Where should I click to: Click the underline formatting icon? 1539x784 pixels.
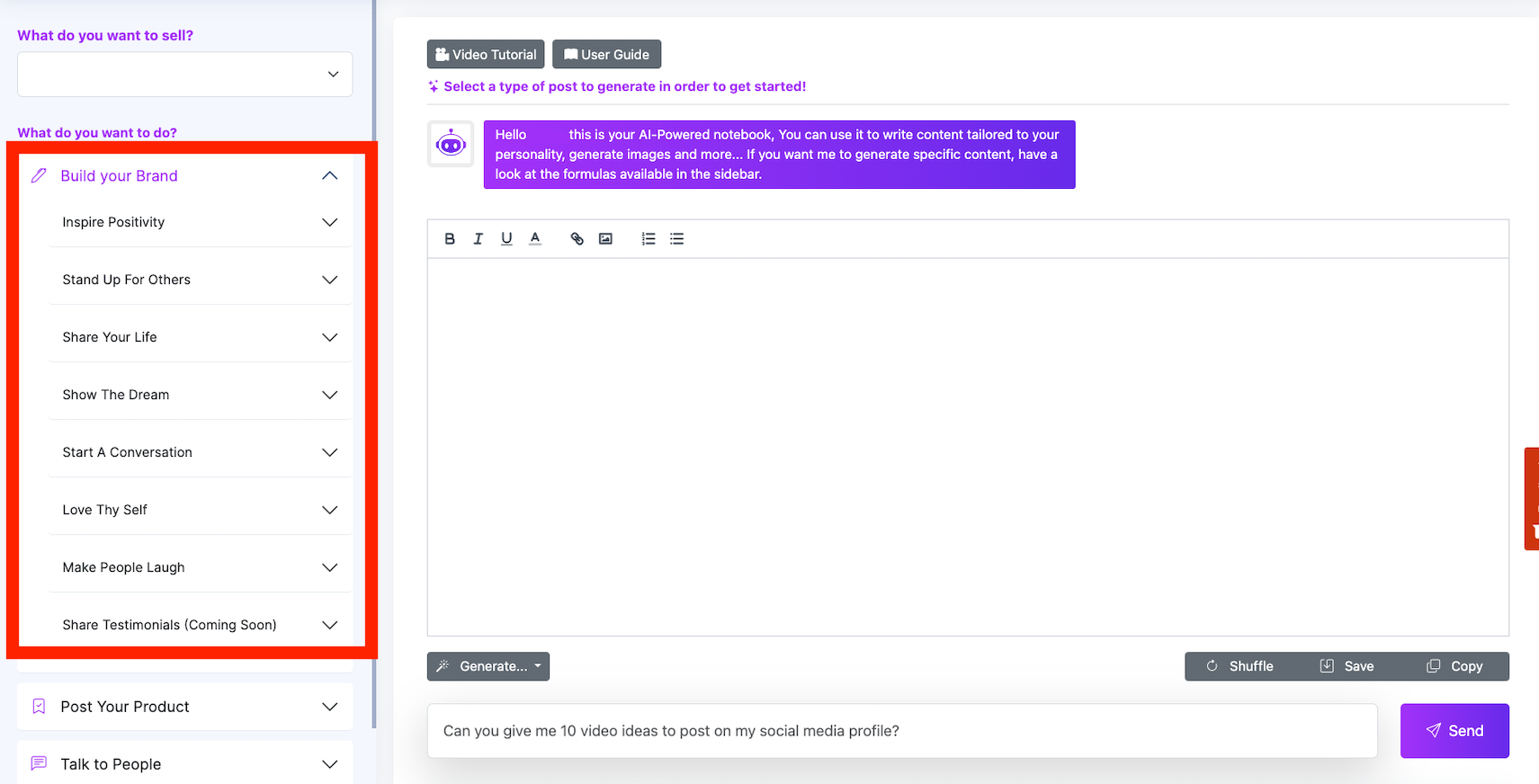tap(506, 239)
